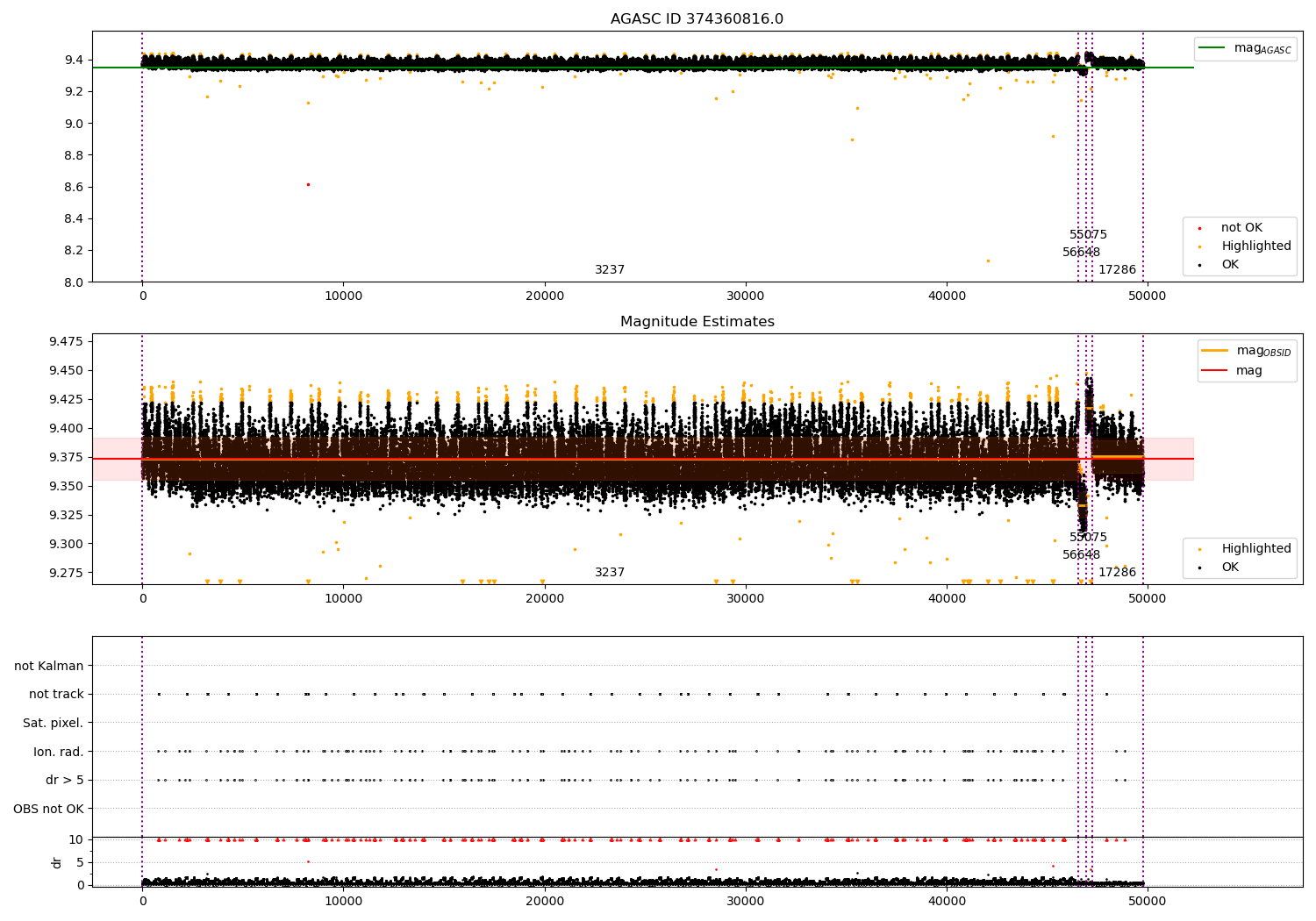The height and width of the screenshot is (921, 1316).
Task: Select the mag AGASC legend entry
Action: [x=1246, y=48]
